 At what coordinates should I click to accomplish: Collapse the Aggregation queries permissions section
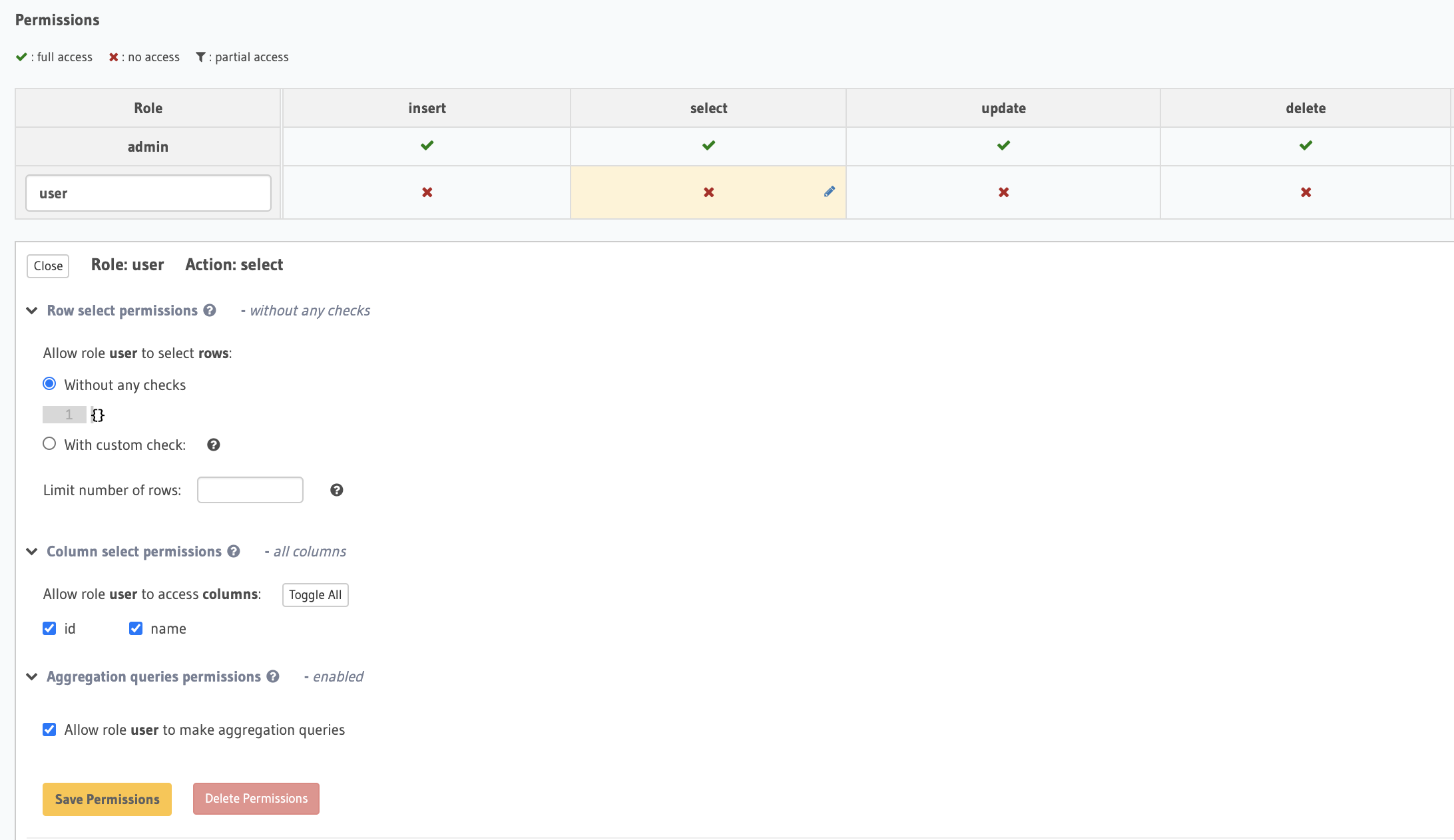click(31, 677)
